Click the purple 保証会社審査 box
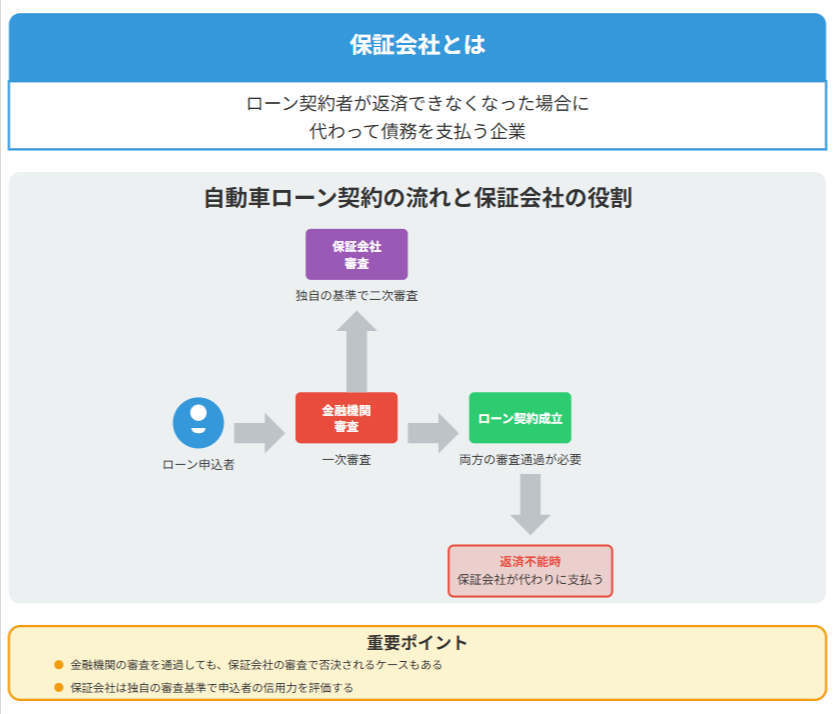This screenshot has width=835, height=714. (356, 255)
